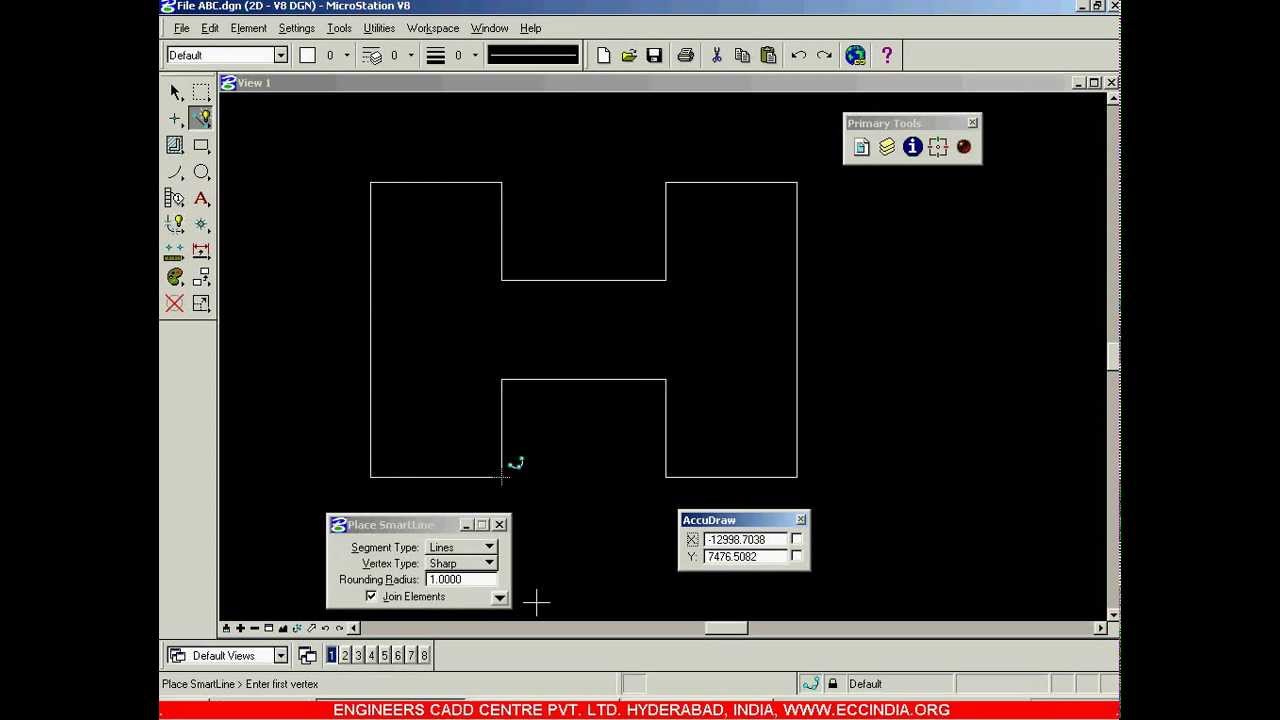This screenshot has height=720, width=1280.
Task: Open the Help menu
Action: point(530,28)
